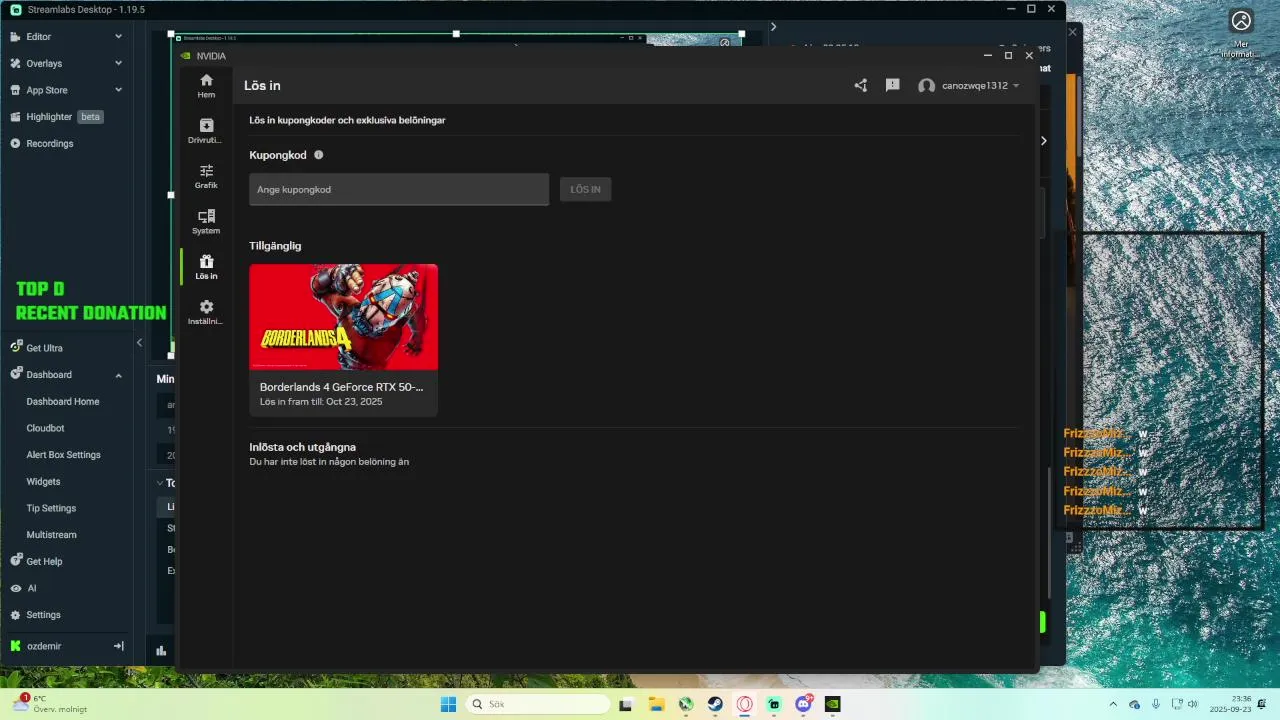Screen dimensions: 1280x720
Task: Open Opera browser from the taskbar
Action: coord(744,704)
